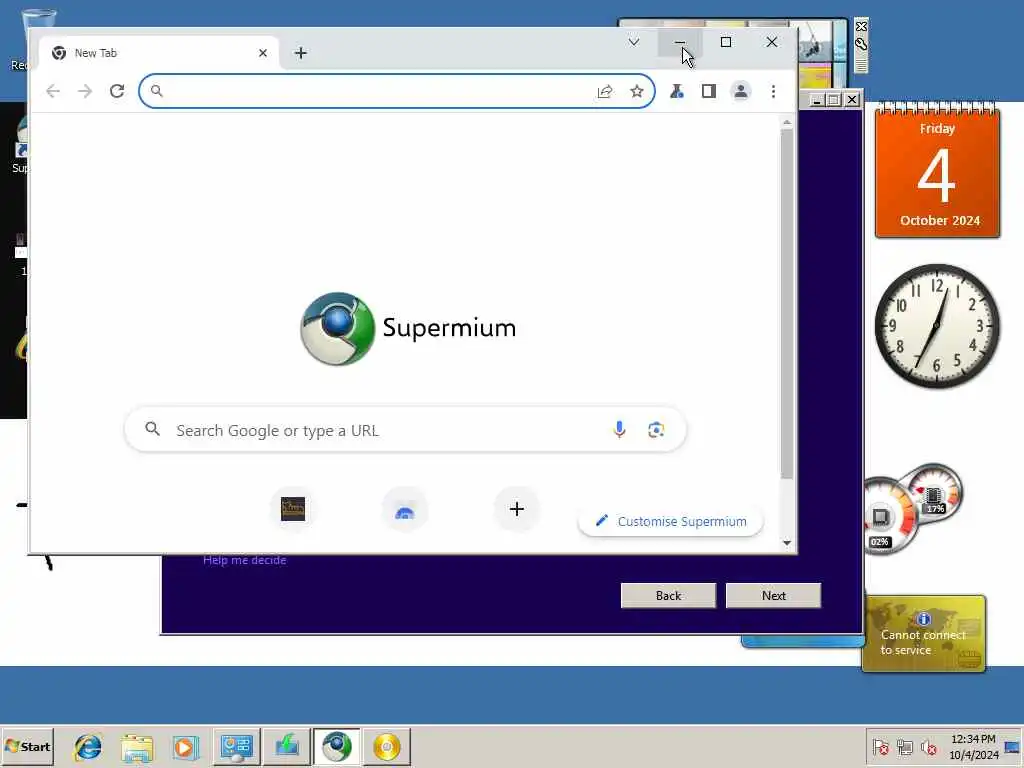
Task: Click the network tray icon
Action: tap(904, 746)
